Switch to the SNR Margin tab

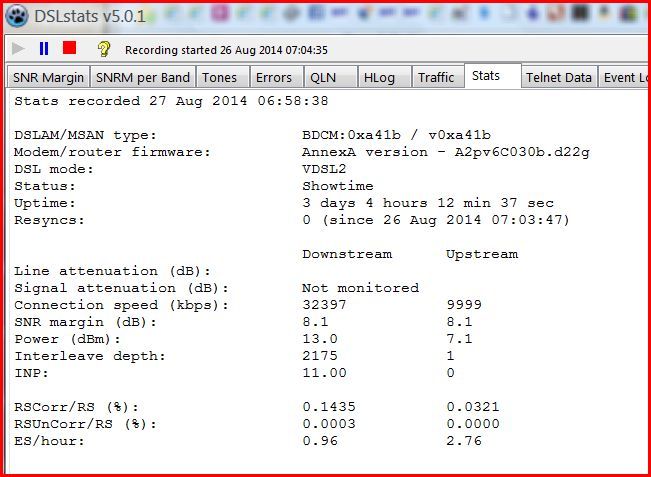pos(48,77)
